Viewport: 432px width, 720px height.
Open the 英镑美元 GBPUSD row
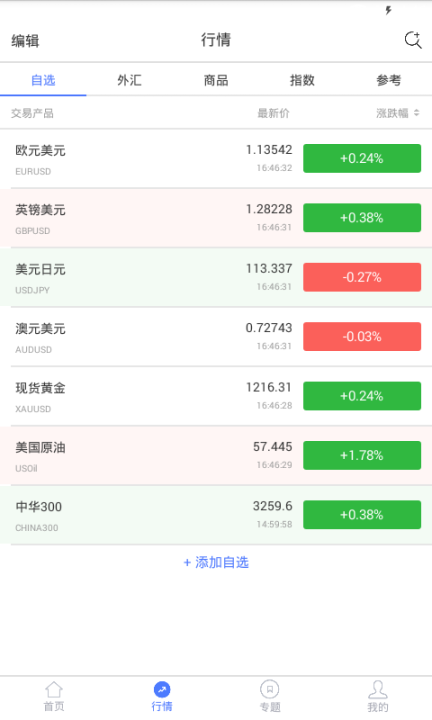(216, 218)
